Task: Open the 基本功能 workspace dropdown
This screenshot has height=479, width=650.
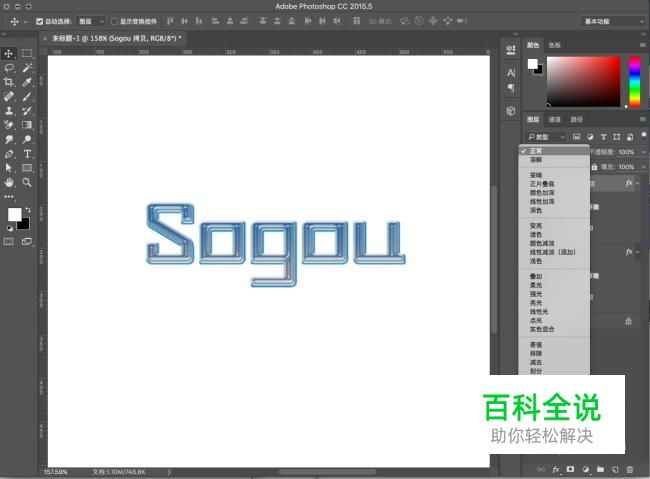Action: (613, 21)
